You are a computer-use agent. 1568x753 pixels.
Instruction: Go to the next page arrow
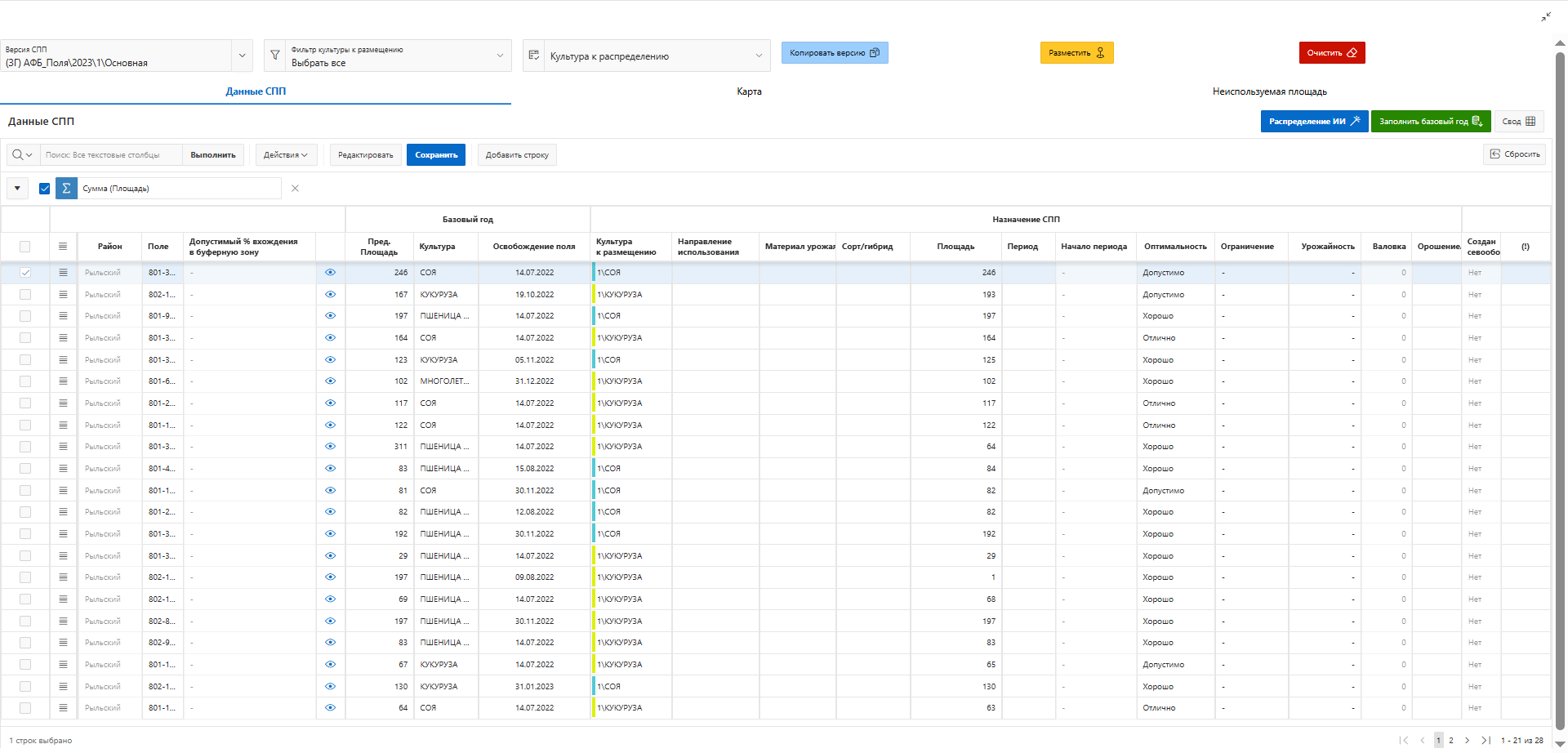click(x=1467, y=741)
